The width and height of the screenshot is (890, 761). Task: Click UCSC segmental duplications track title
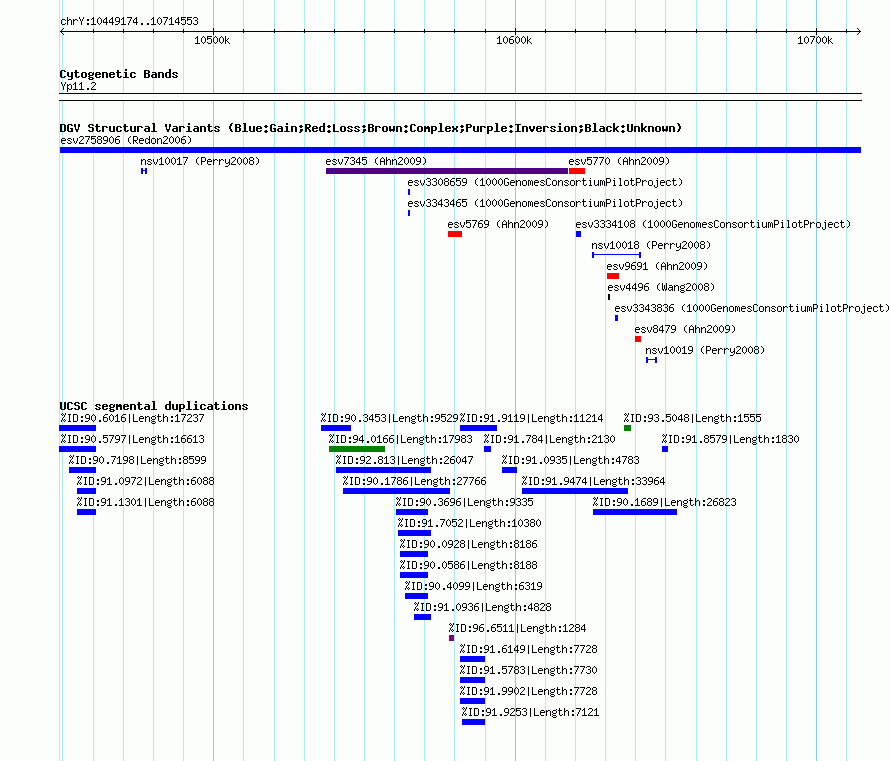pyautogui.click(x=154, y=406)
